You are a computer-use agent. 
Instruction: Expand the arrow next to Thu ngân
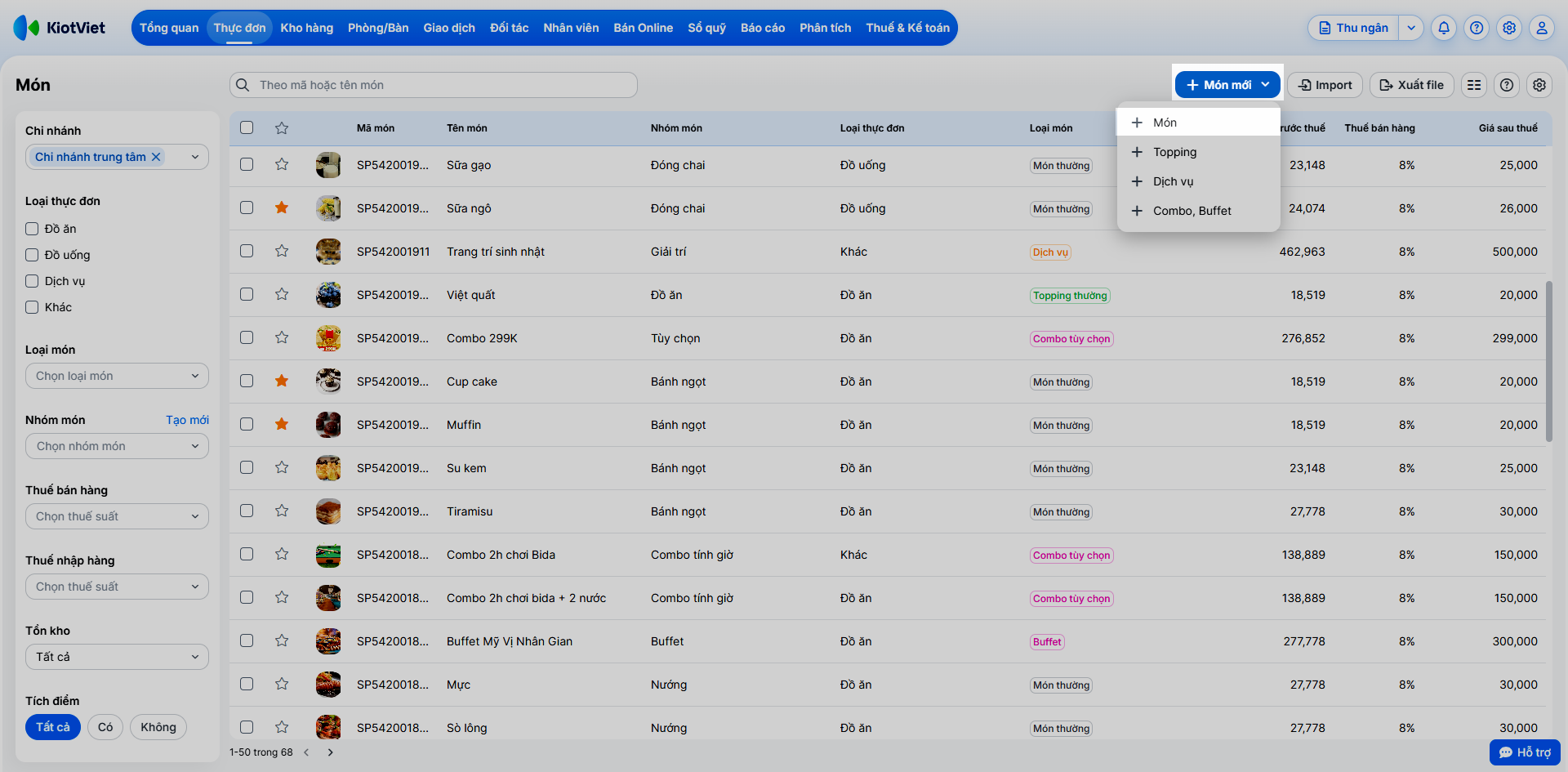[x=1411, y=28]
